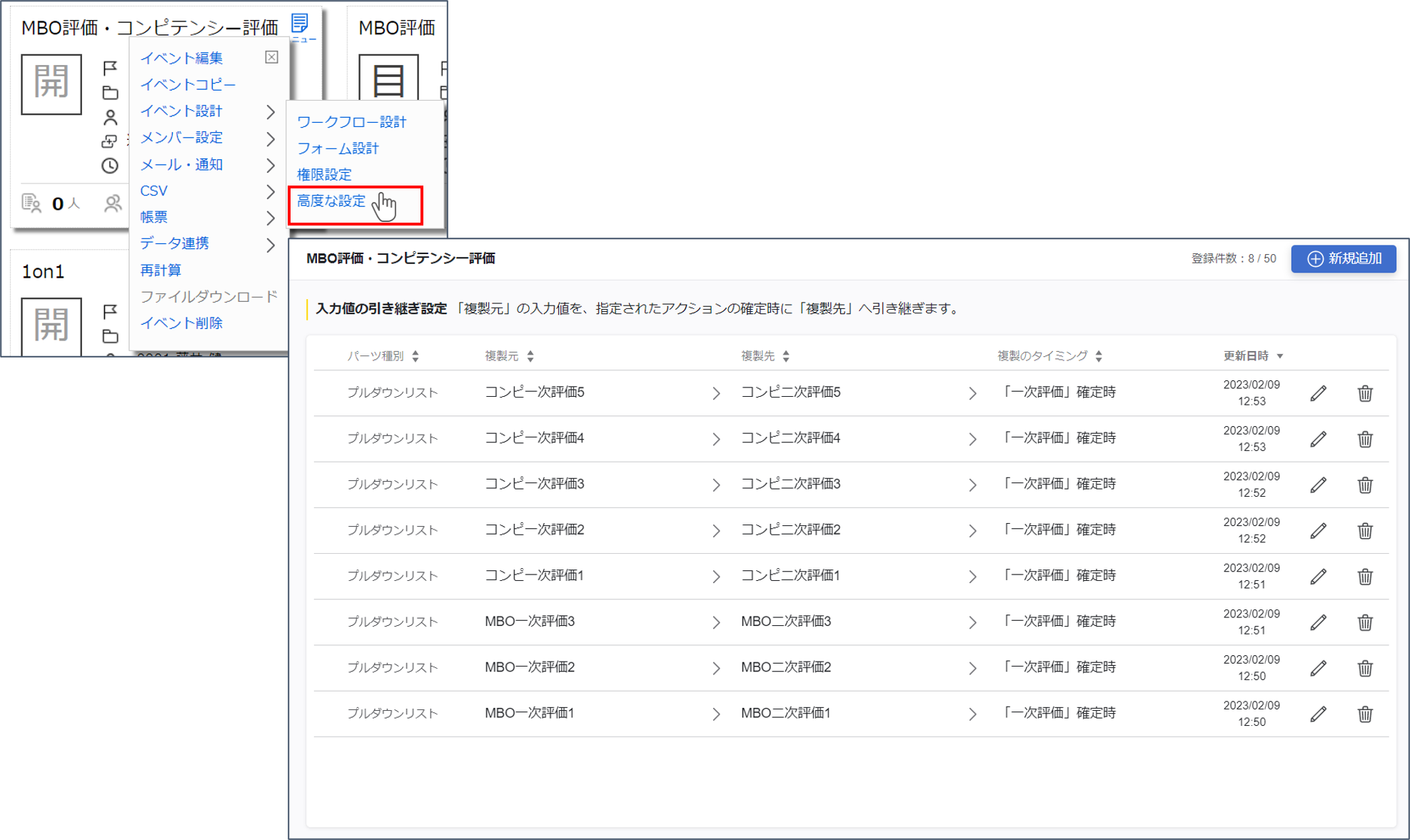Click the 登録件数：8 / 50 counter
The width and height of the screenshot is (1410, 840).
pos(1233,258)
